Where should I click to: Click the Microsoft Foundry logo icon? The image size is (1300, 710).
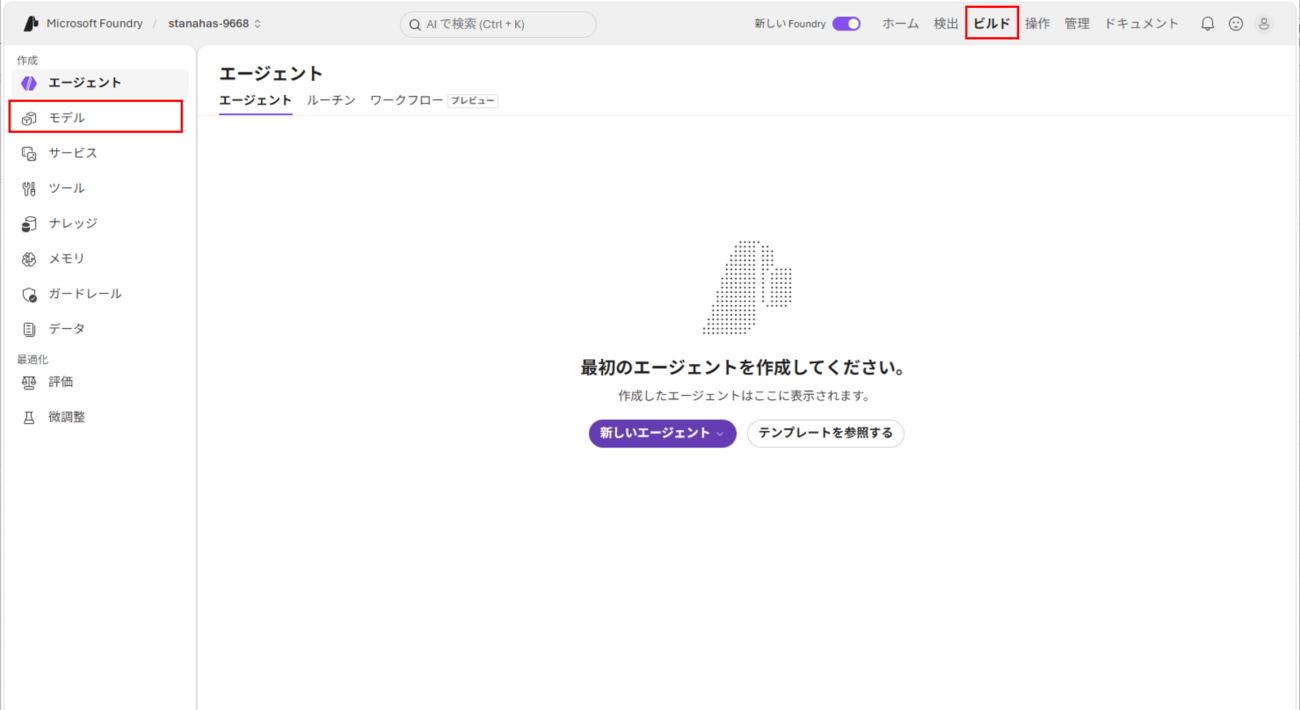click(31, 23)
